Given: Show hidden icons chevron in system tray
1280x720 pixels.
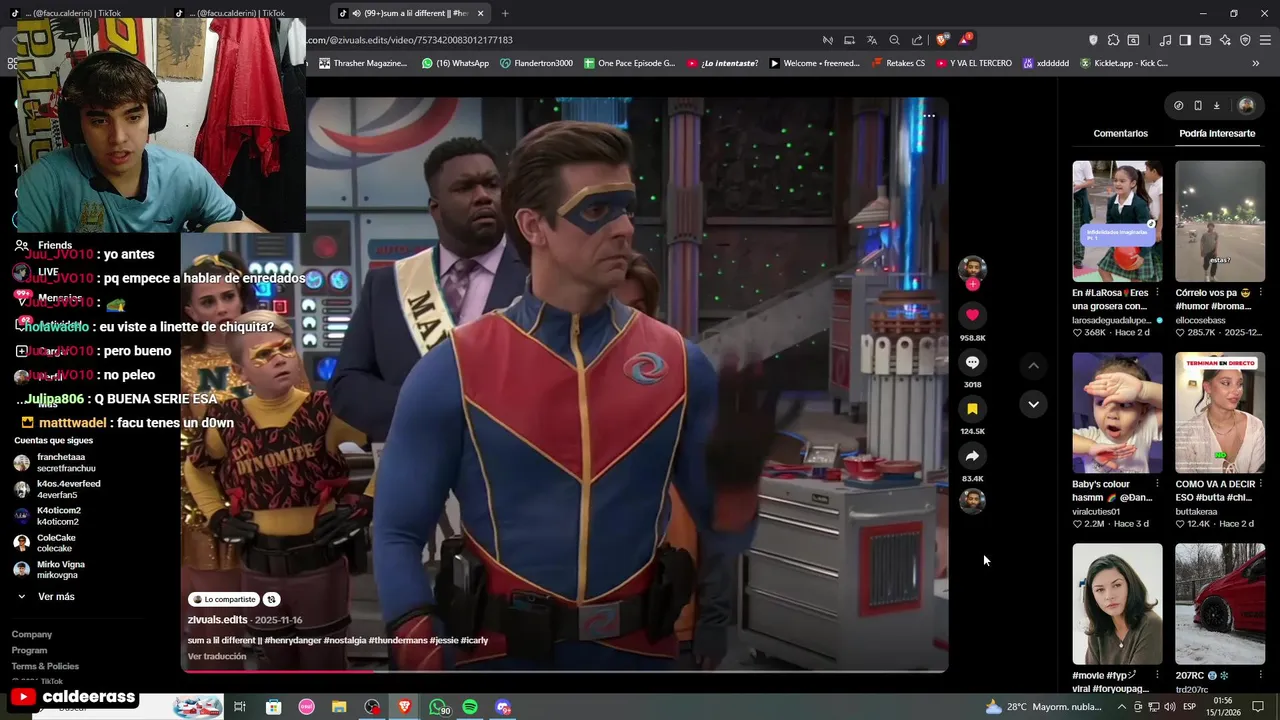Looking at the screenshot, I should [1121, 707].
